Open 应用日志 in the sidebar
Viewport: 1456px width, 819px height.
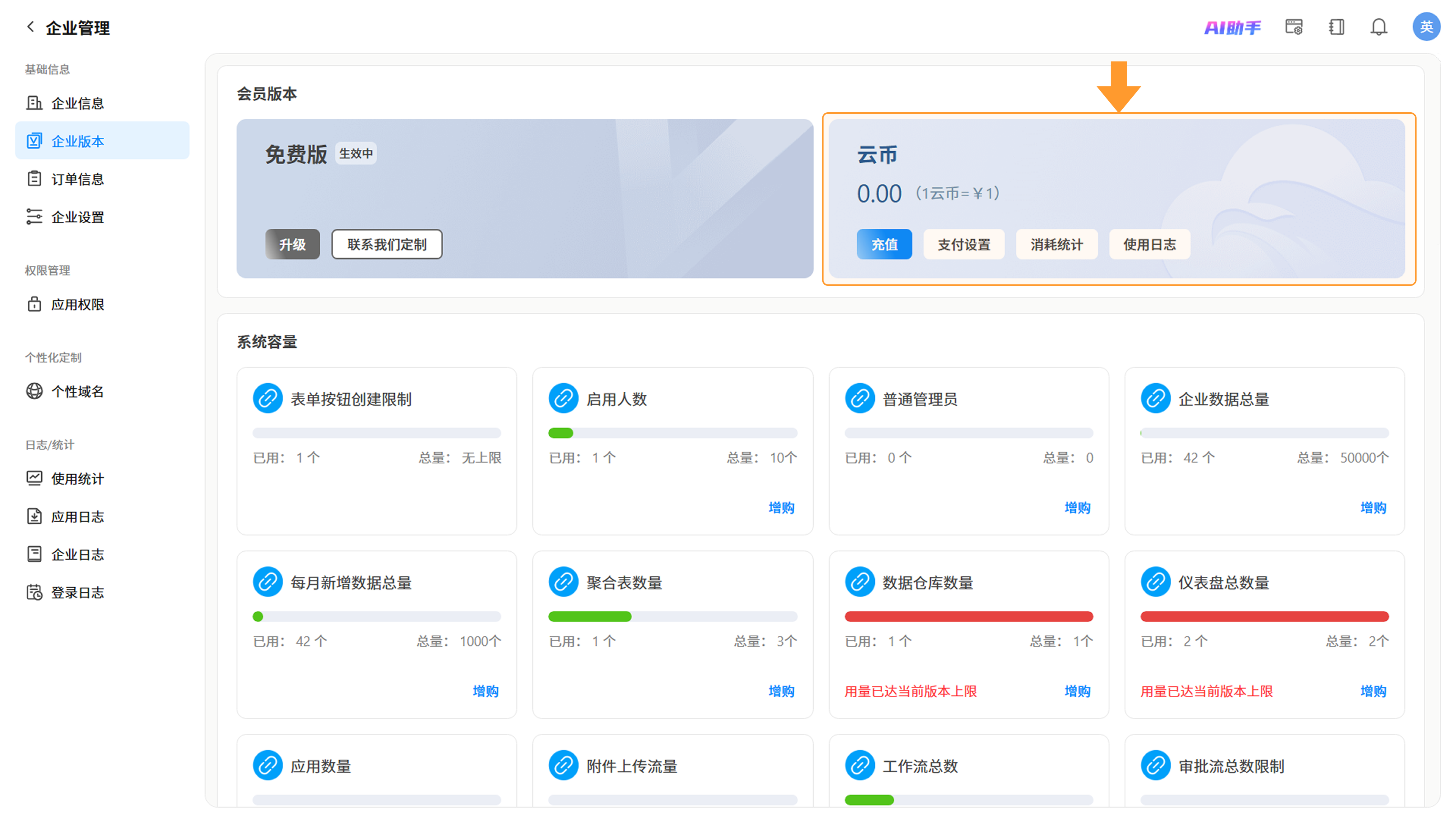102,516
